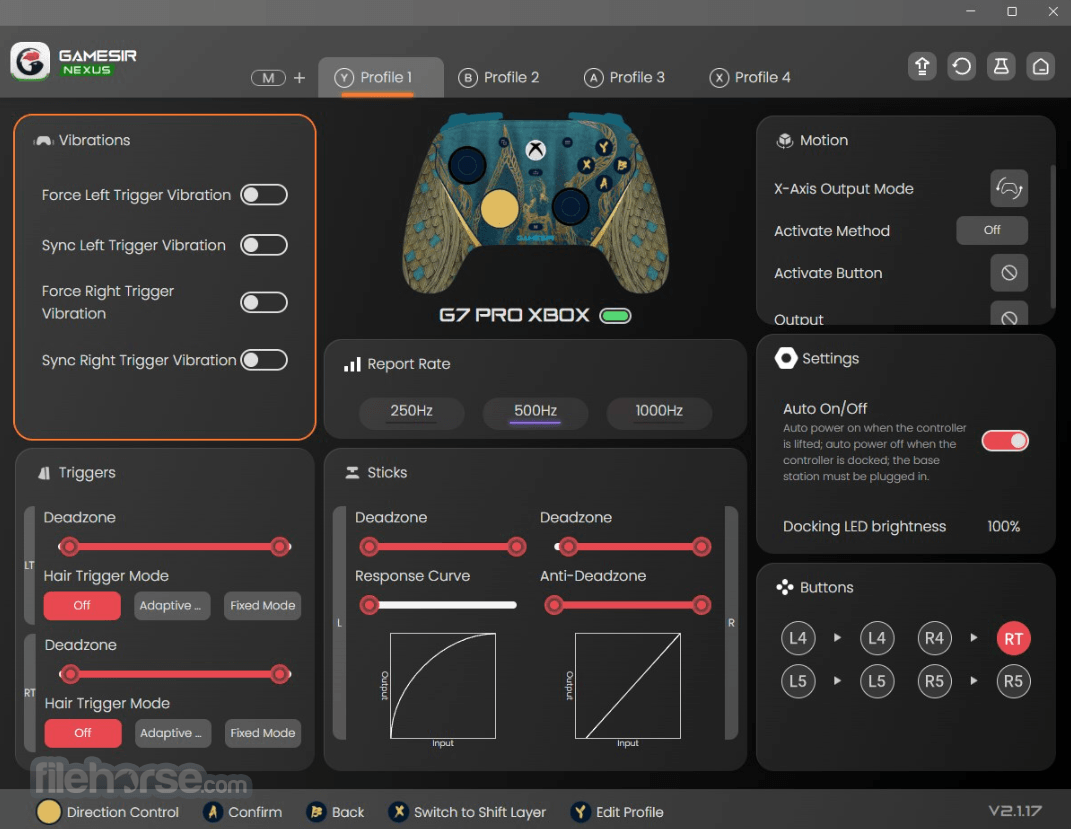Screen dimensions: 1071x829
Task: Click the Motion cube icon
Action: coord(785,141)
